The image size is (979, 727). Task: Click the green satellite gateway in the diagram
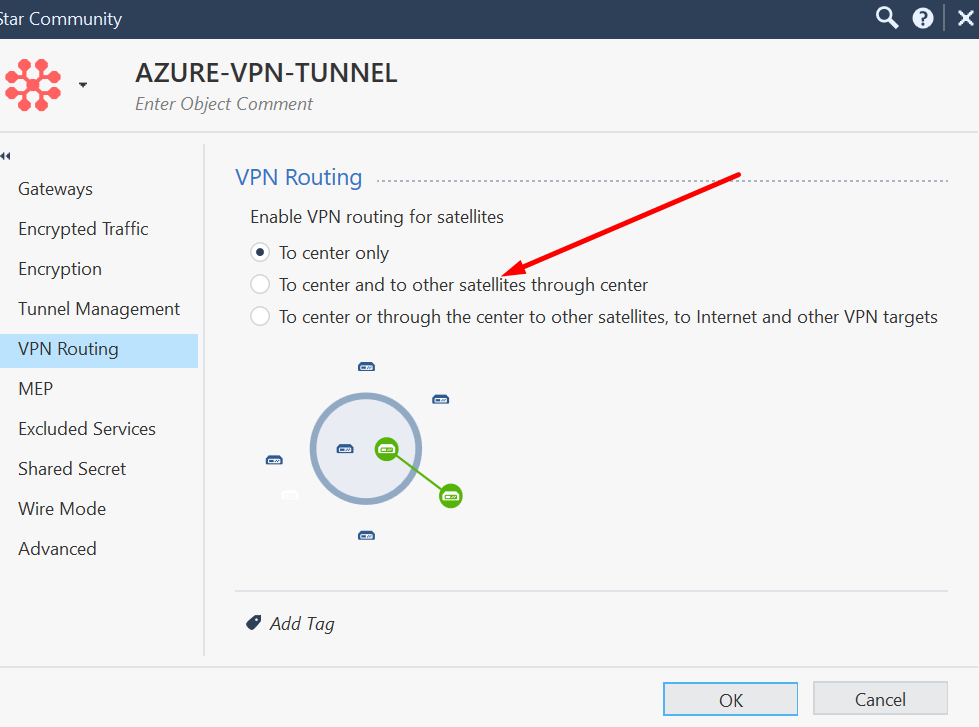click(x=450, y=495)
